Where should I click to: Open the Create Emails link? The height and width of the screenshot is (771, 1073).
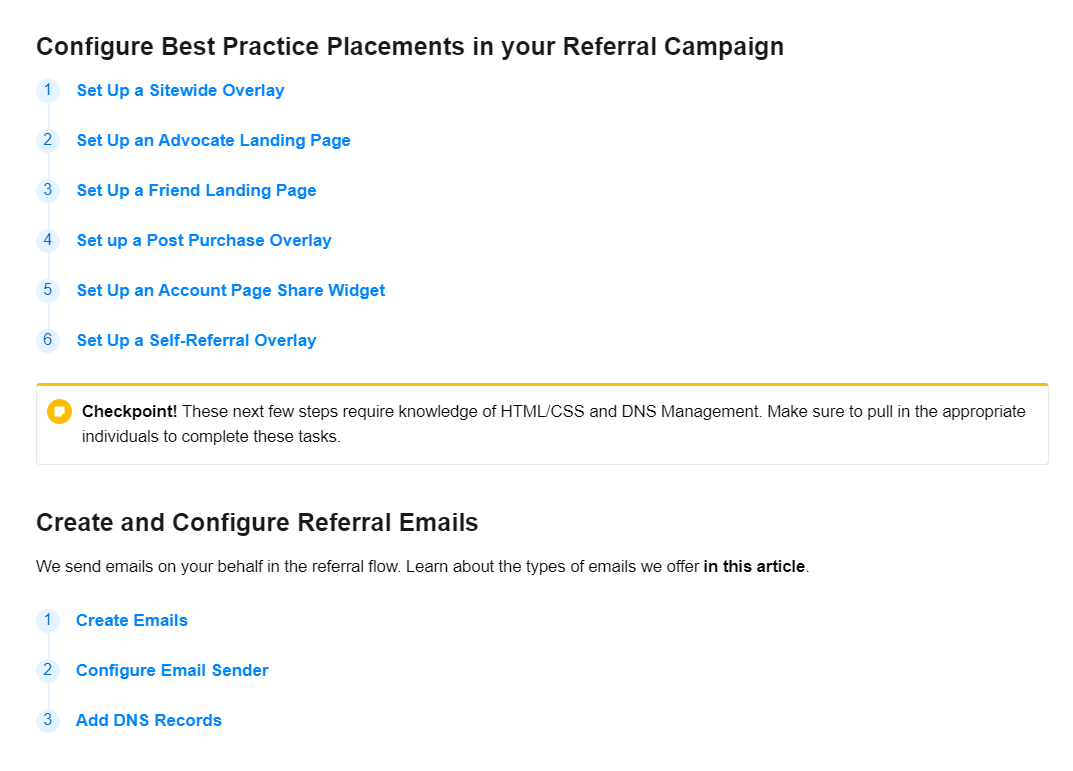click(132, 621)
